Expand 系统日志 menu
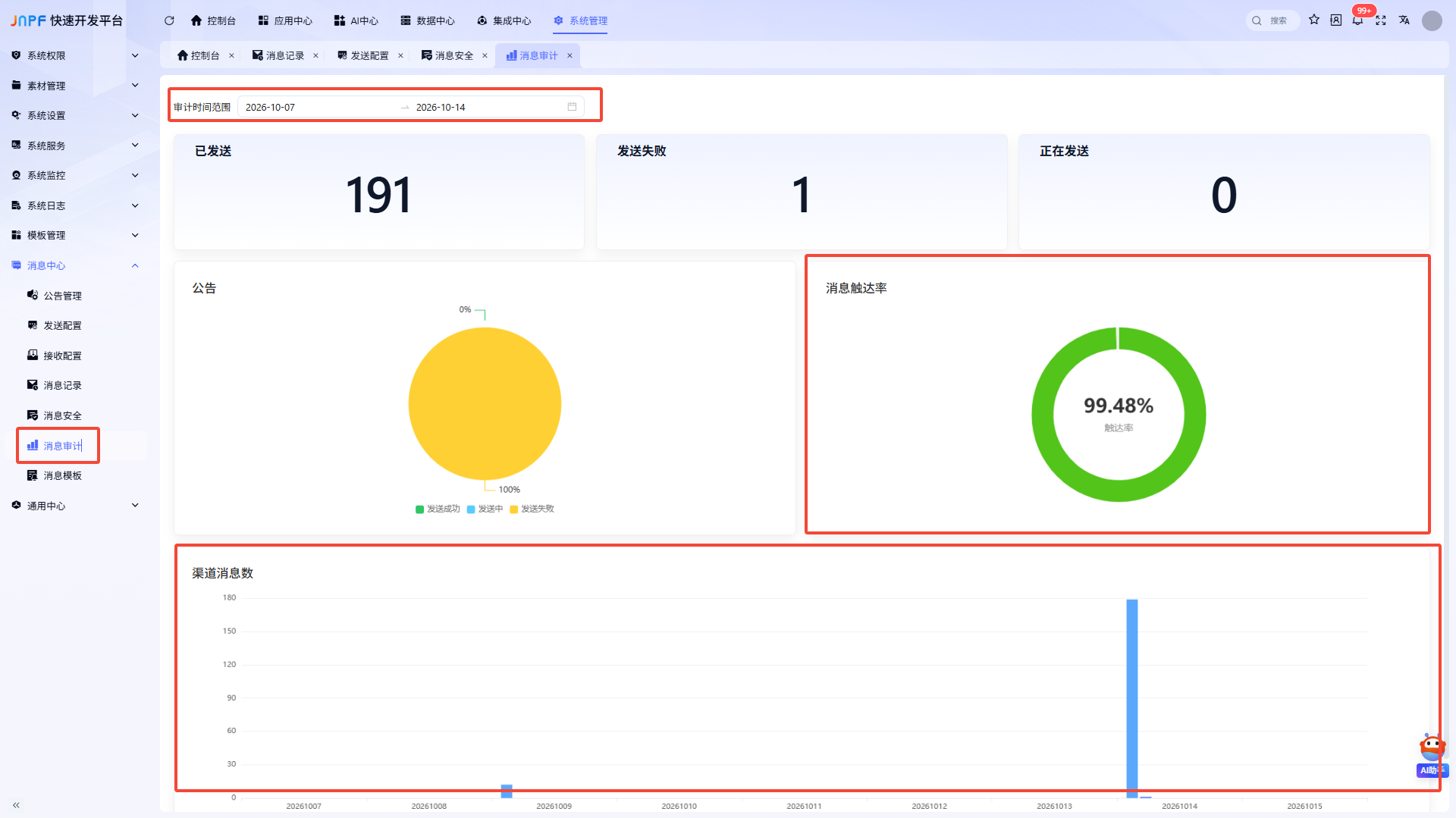The width and height of the screenshot is (1456, 818). pyautogui.click(x=75, y=205)
